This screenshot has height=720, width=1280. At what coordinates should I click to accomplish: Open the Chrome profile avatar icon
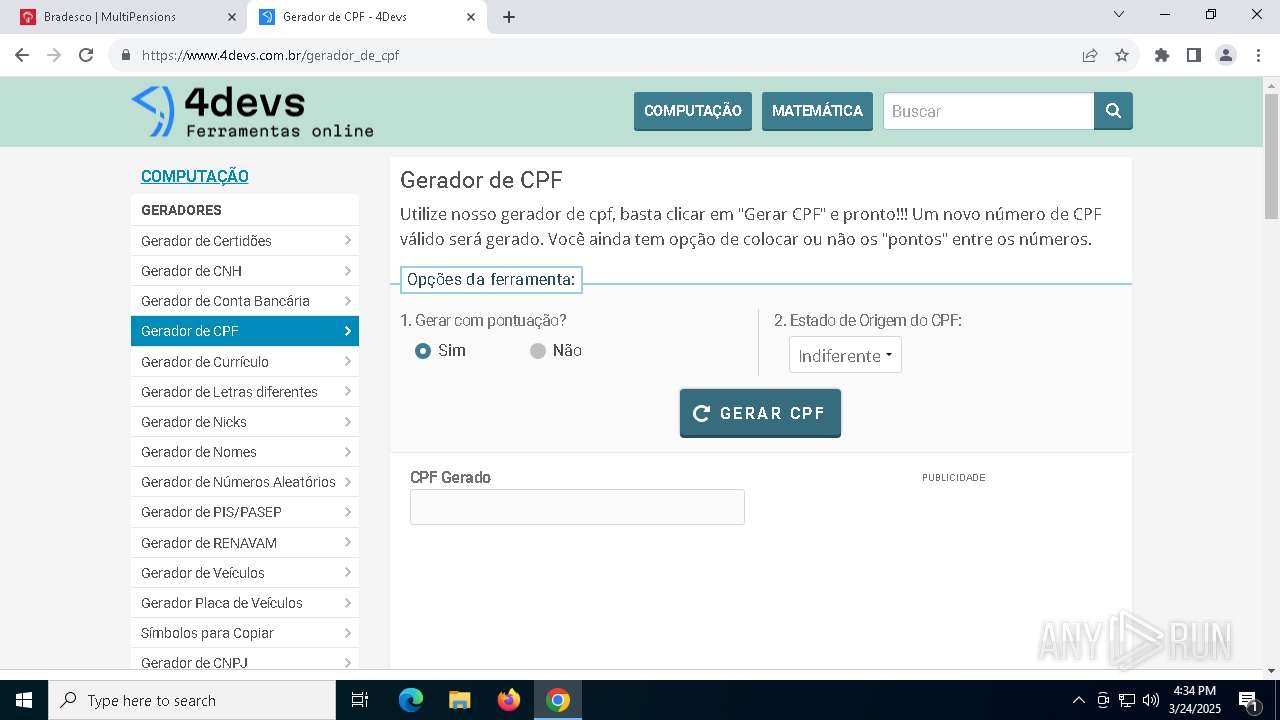pyautogui.click(x=1226, y=55)
